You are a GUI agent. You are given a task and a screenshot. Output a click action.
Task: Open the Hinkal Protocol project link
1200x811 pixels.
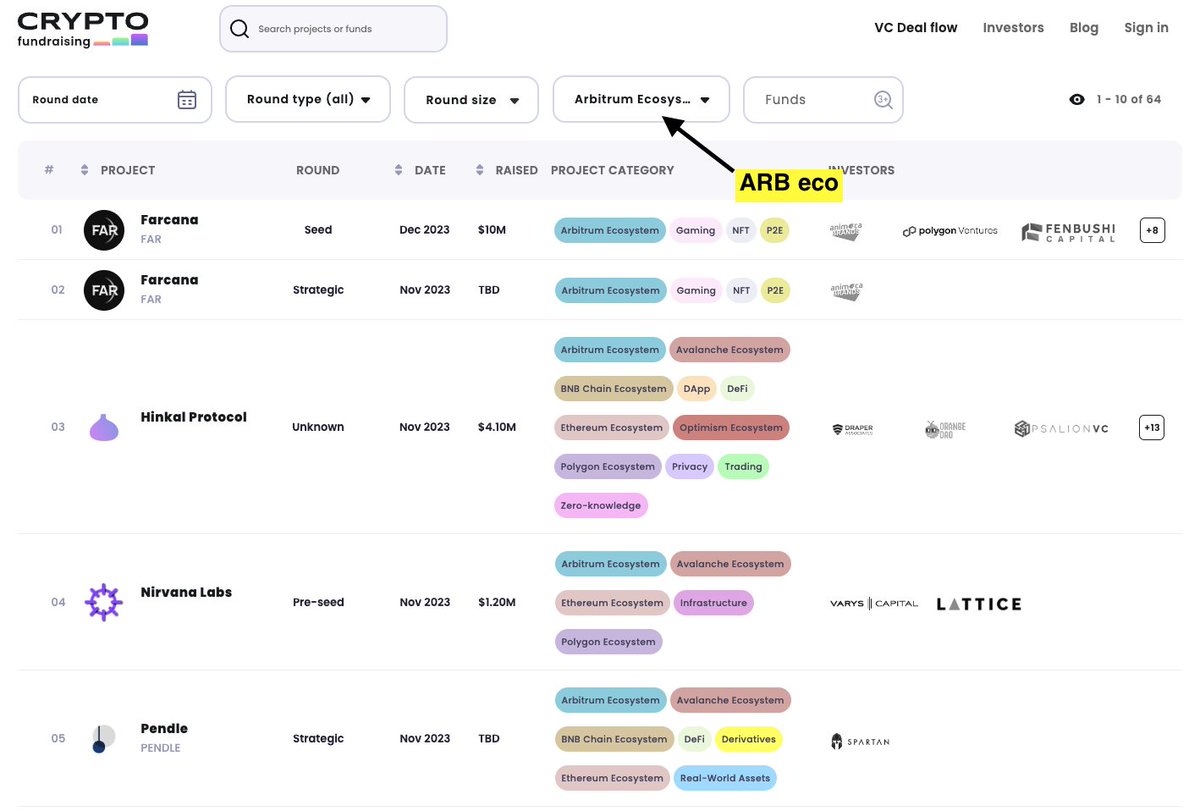[193, 417]
